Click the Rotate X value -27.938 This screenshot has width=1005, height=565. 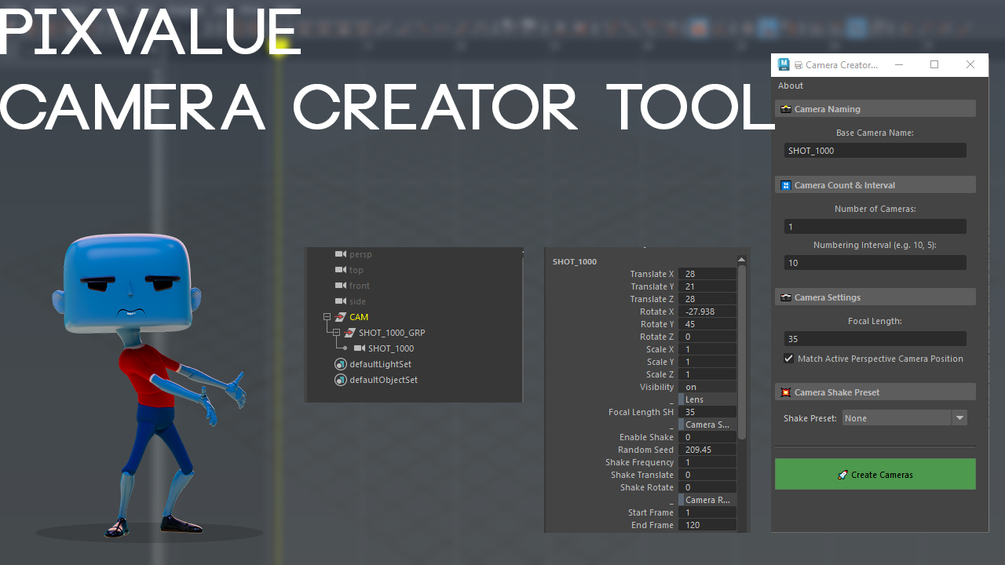(x=707, y=311)
